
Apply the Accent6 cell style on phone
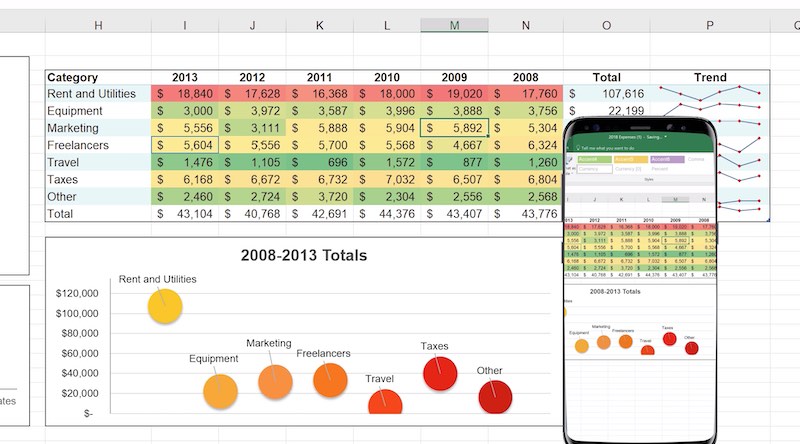coord(666,158)
